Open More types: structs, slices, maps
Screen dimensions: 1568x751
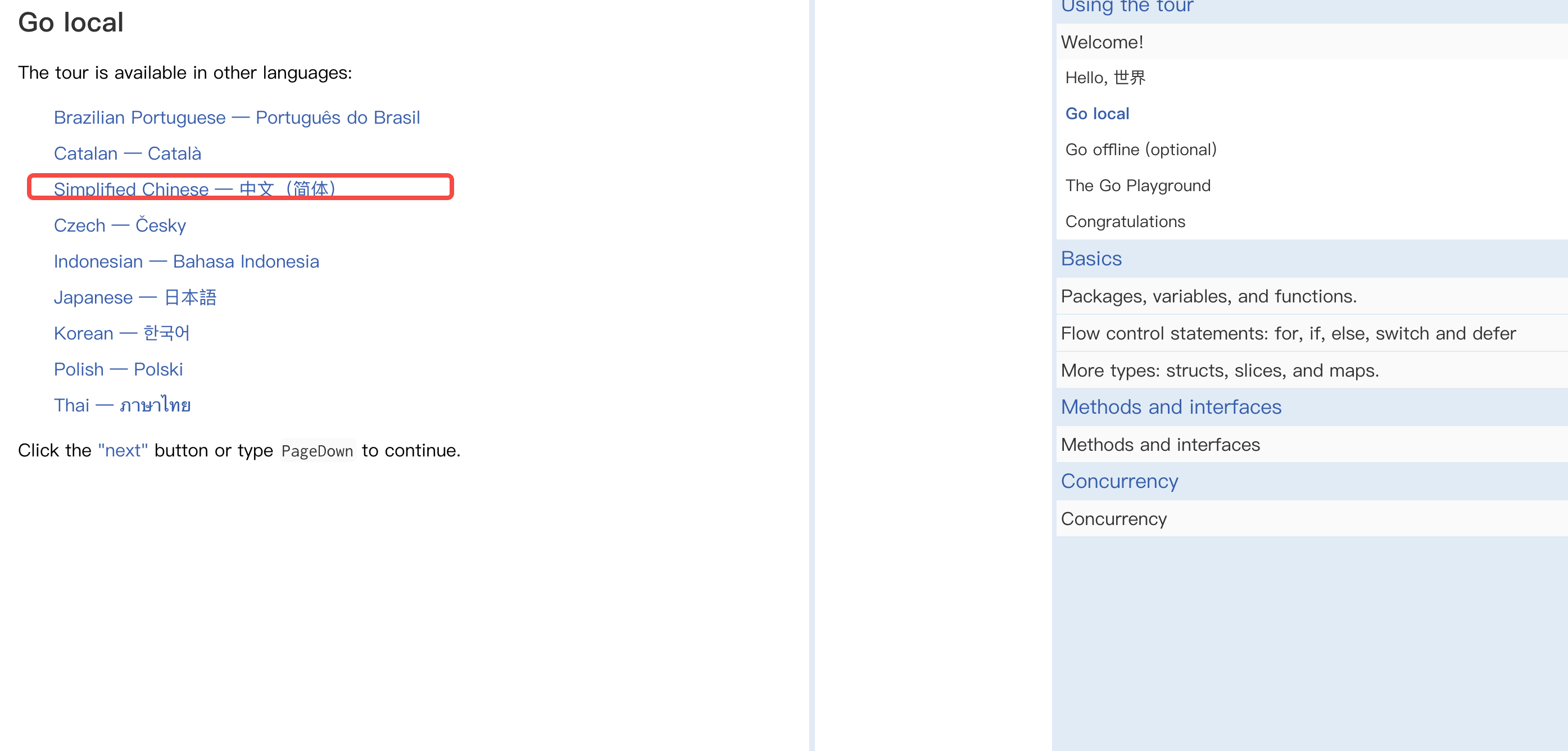tap(1219, 370)
